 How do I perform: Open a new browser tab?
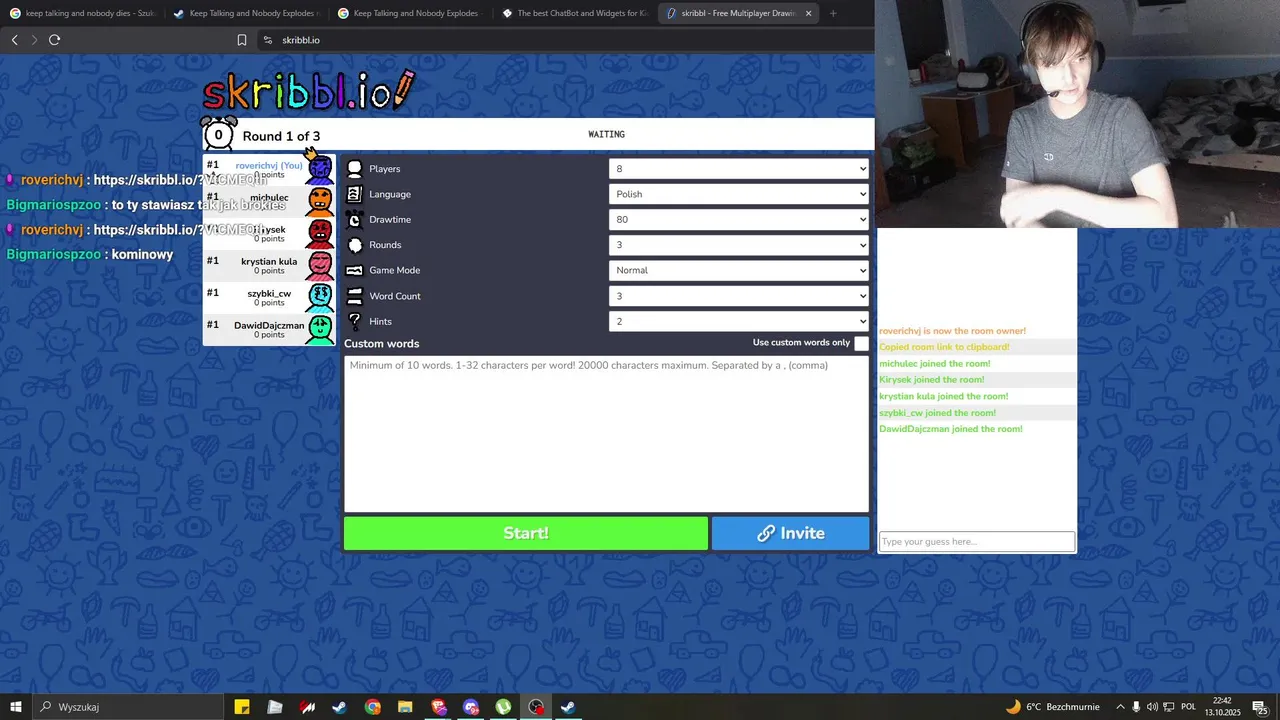click(x=833, y=13)
